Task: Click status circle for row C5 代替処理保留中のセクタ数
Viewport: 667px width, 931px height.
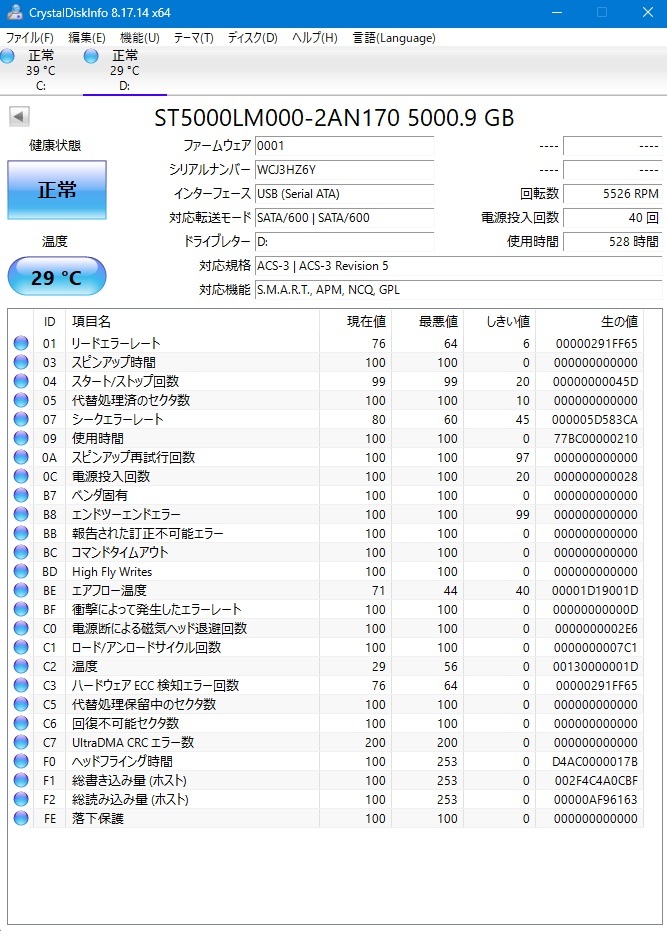Action: (21, 704)
